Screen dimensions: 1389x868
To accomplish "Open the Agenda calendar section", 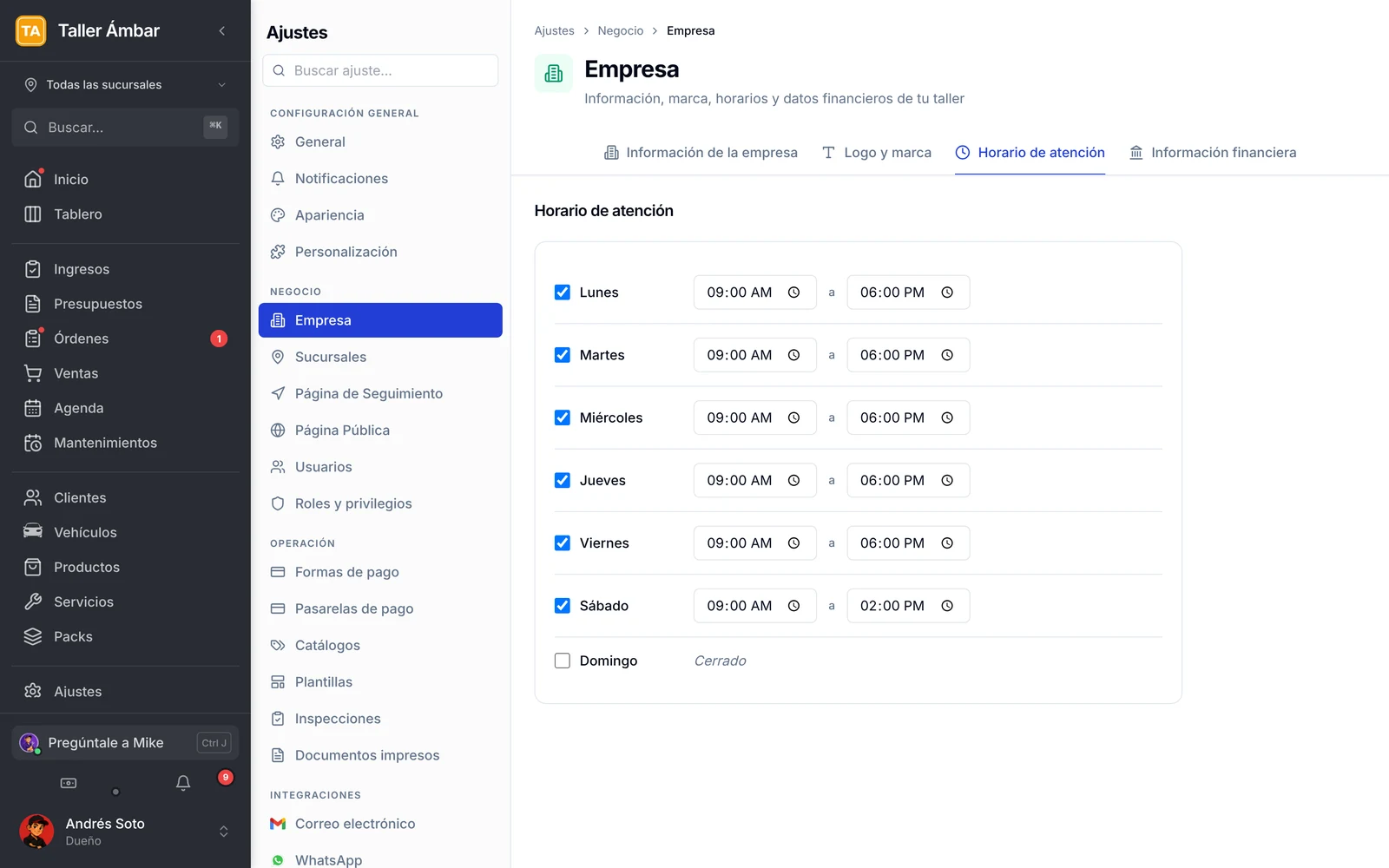I will [126, 408].
